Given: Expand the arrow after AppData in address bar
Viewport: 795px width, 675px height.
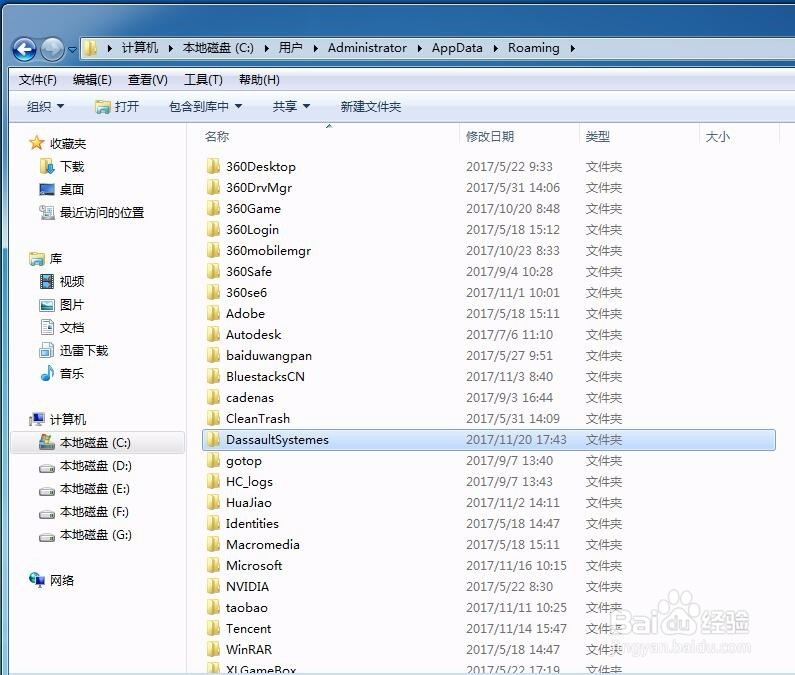Looking at the screenshot, I should (495, 48).
